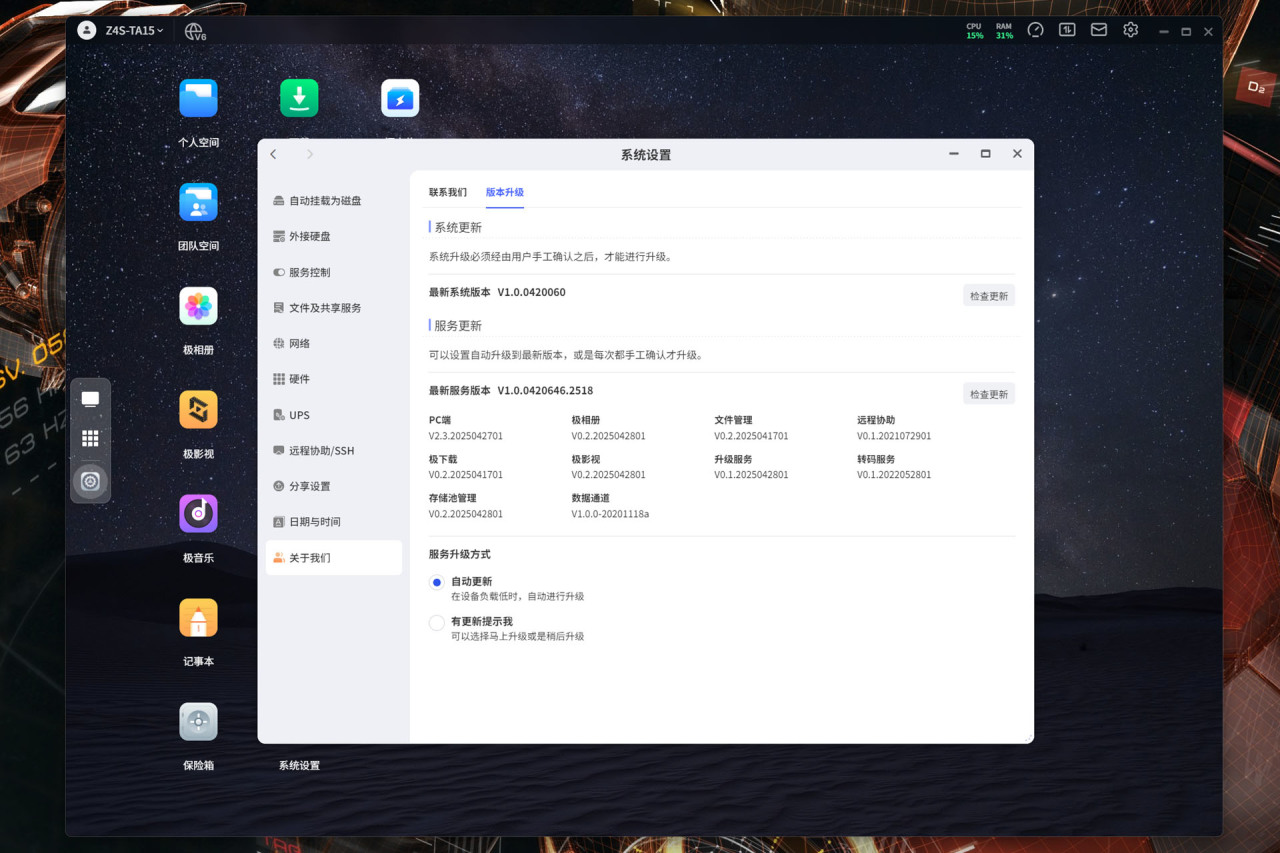Go forward with the right arrow chevron

(x=310, y=154)
